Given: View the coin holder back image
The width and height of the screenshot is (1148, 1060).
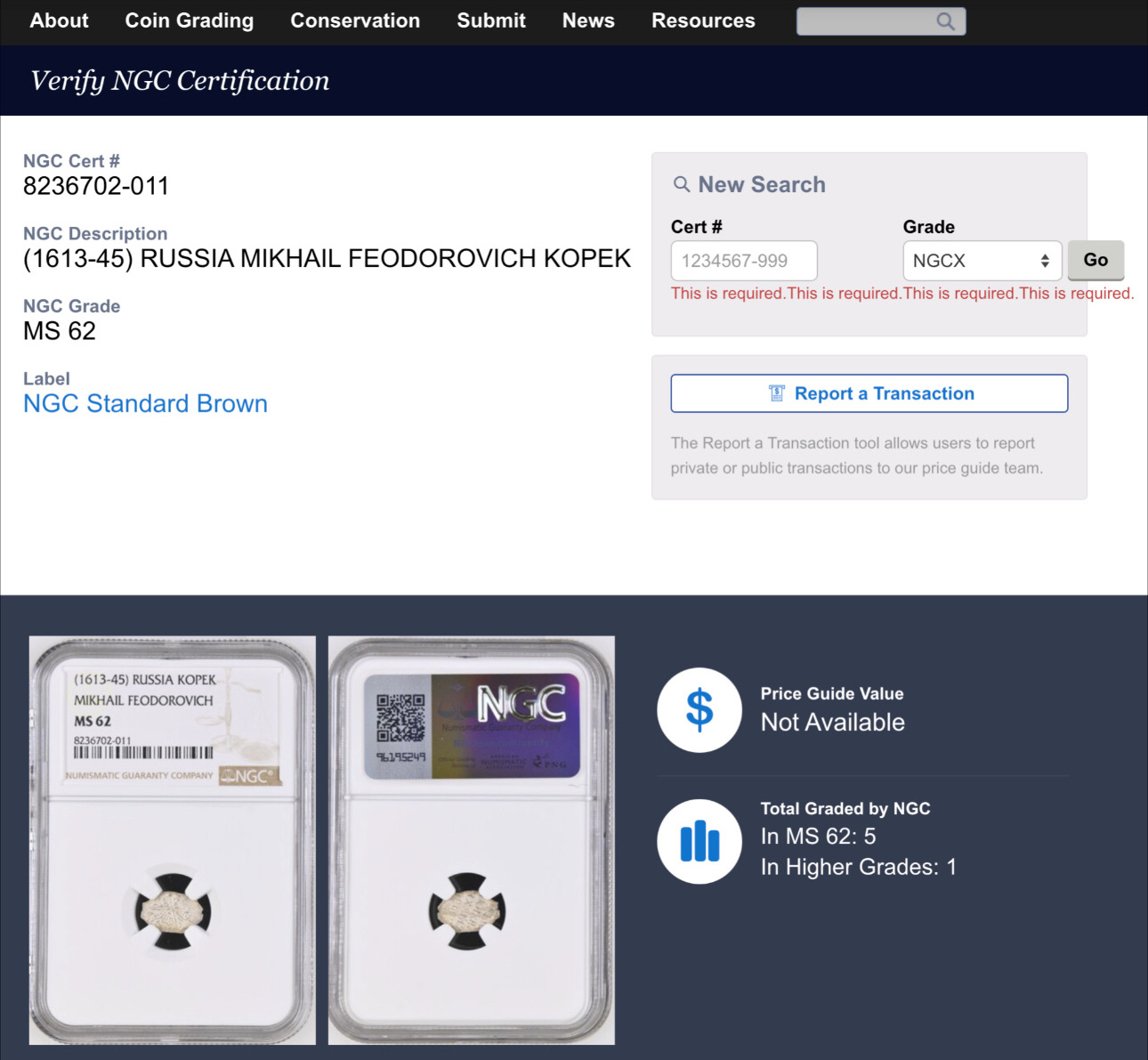Looking at the screenshot, I should pyautogui.click(x=472, y=840).
